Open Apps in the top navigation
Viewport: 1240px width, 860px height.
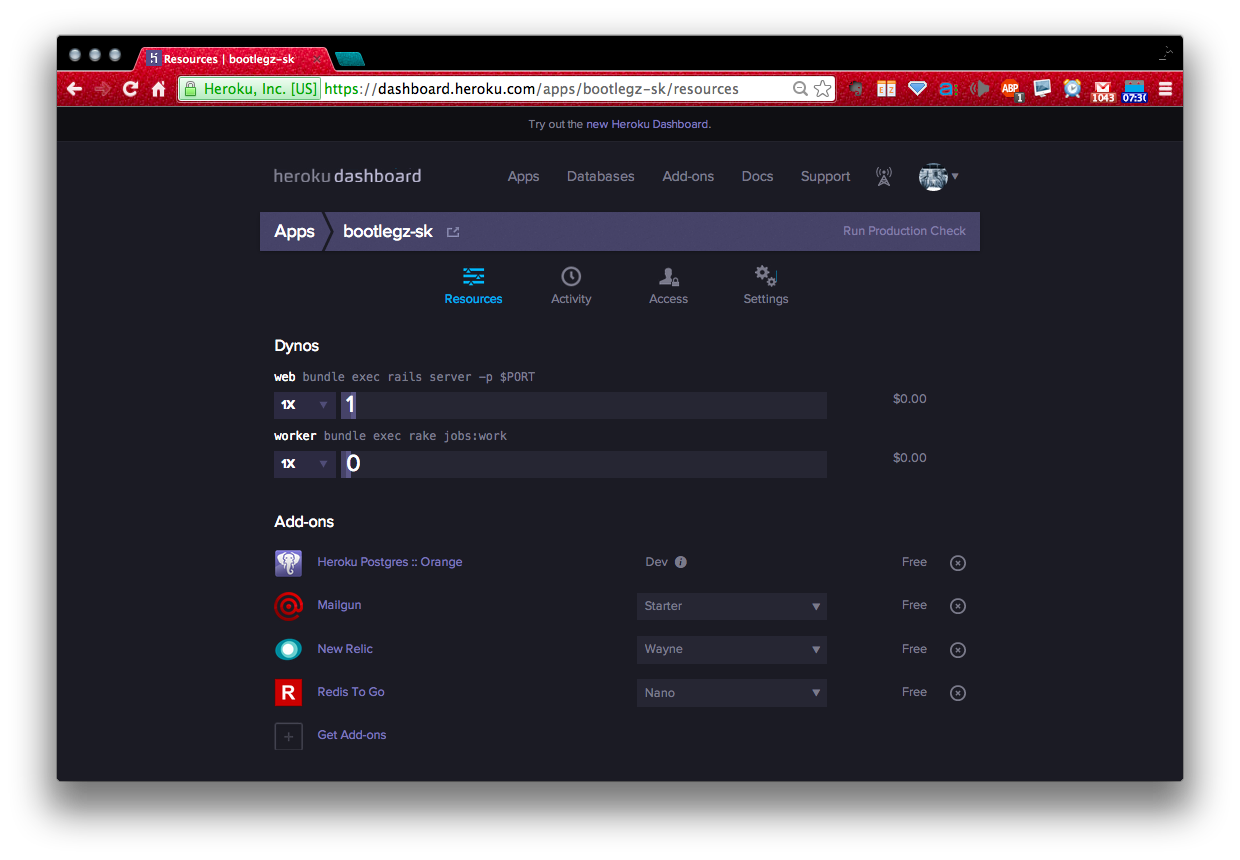tap(523, 177)
